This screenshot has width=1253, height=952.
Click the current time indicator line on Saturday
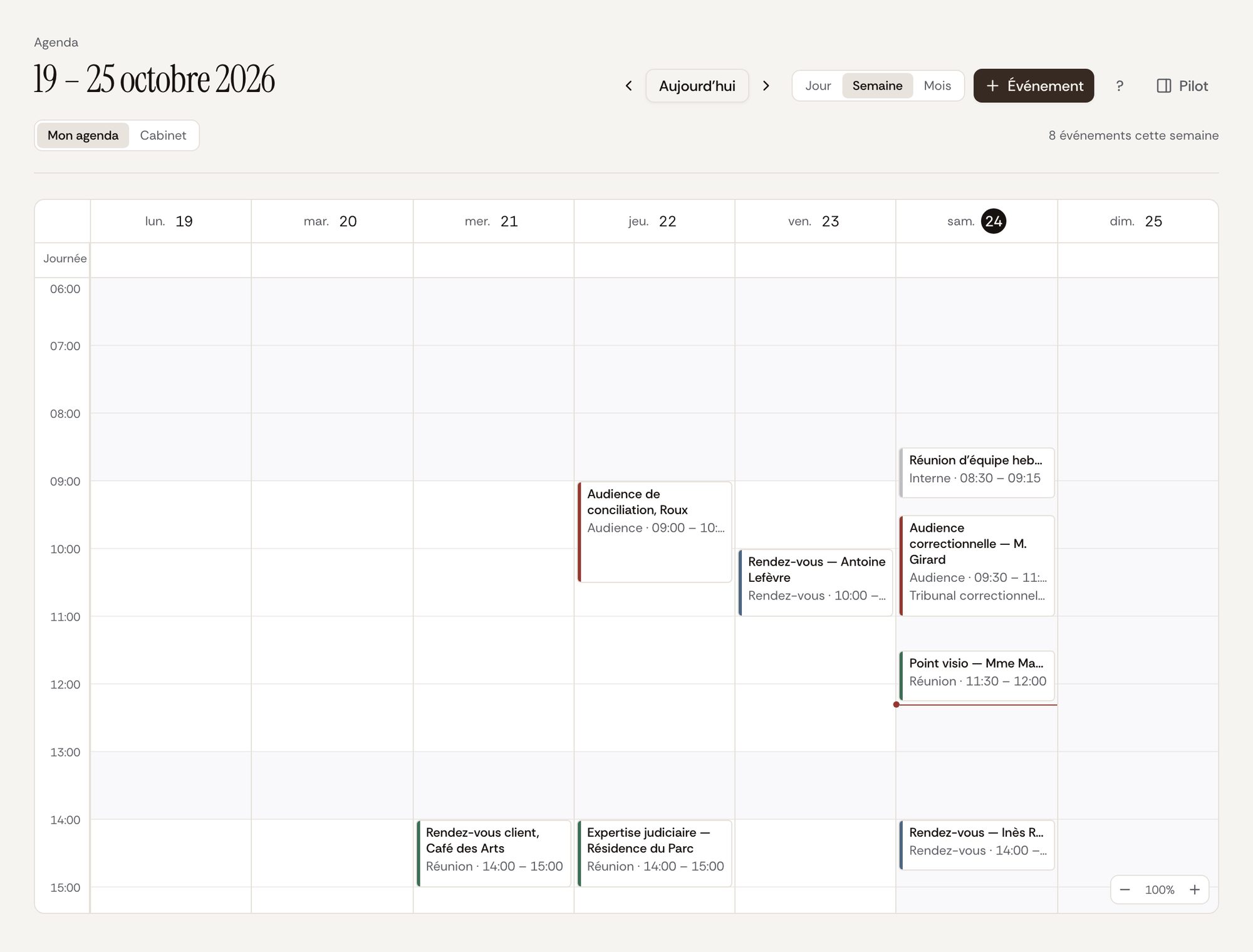click(977, 705)
